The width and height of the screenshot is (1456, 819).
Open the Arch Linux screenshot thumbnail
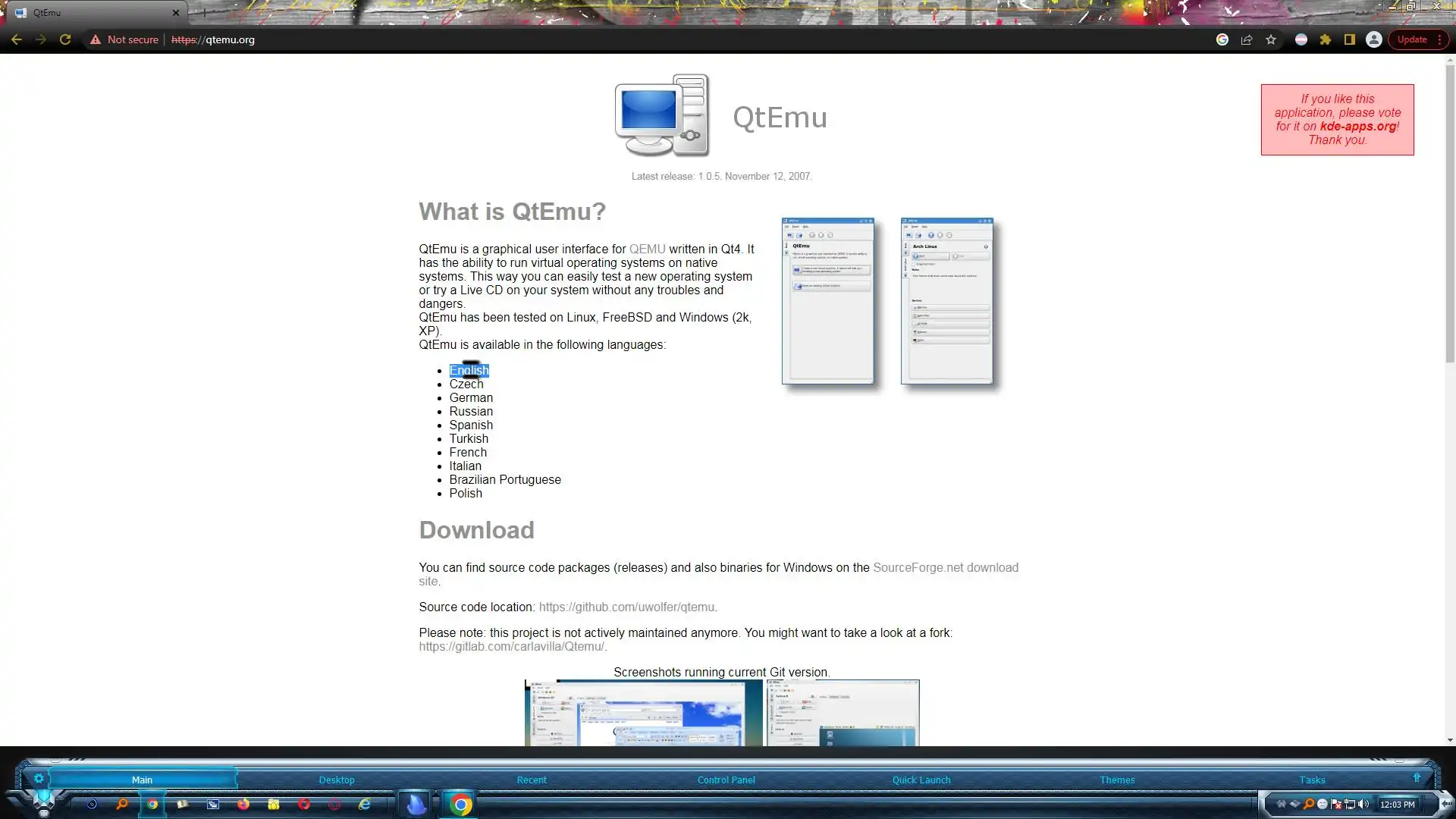pyautogui.click(x=946, y=301)
